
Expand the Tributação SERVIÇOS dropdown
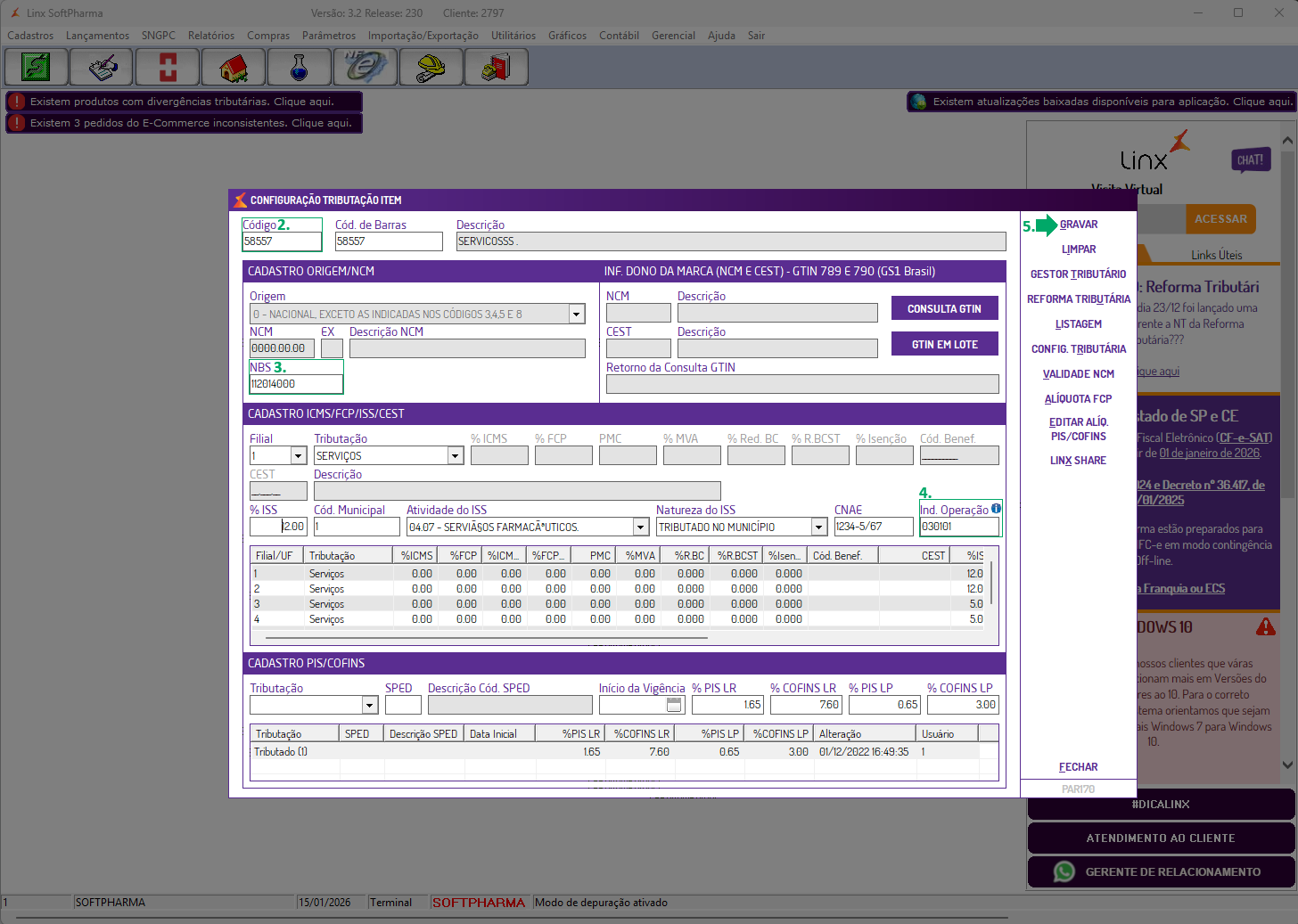(x=456, y=456)
